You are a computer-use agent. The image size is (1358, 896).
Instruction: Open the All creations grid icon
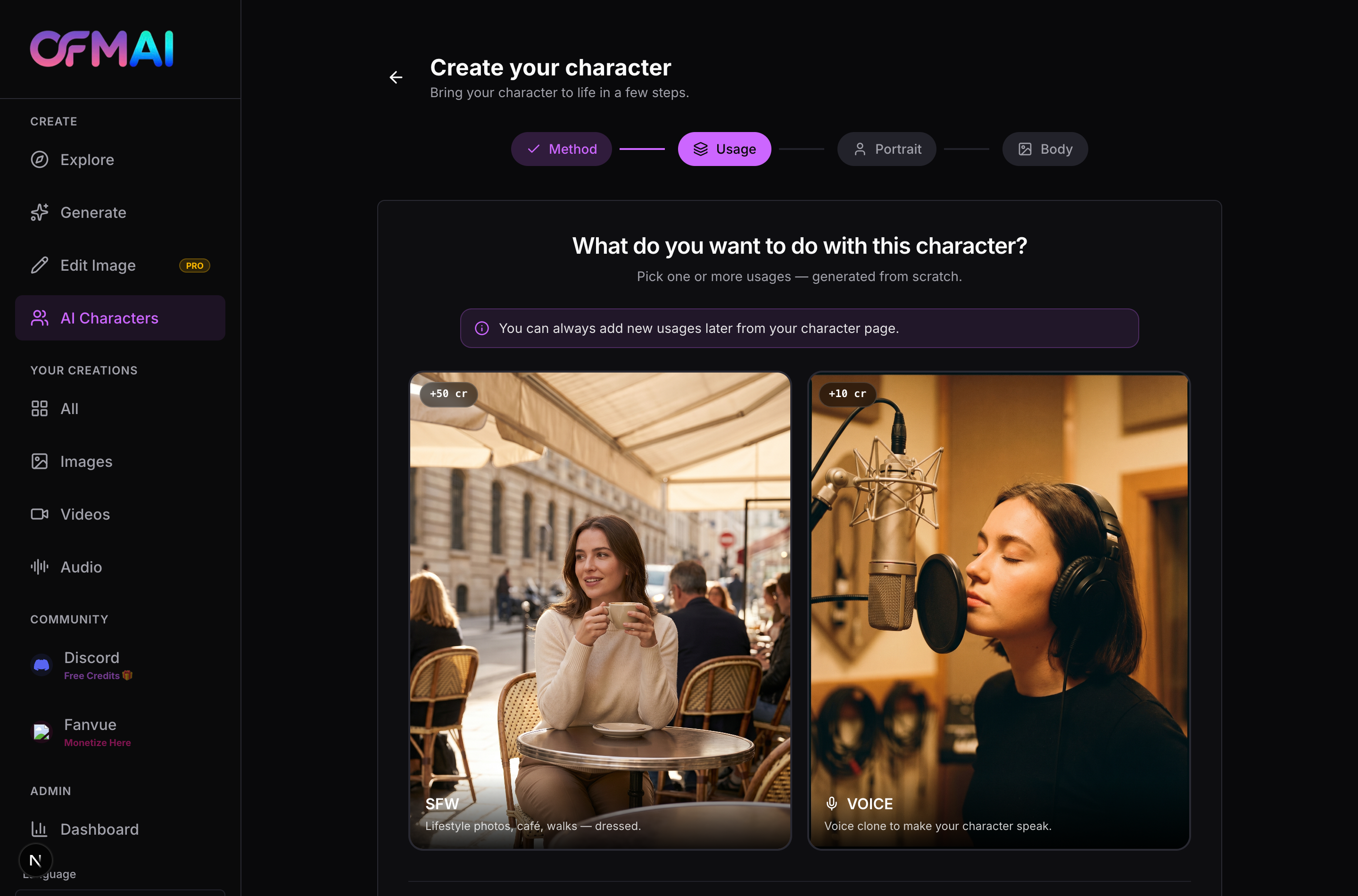[40, 408]
